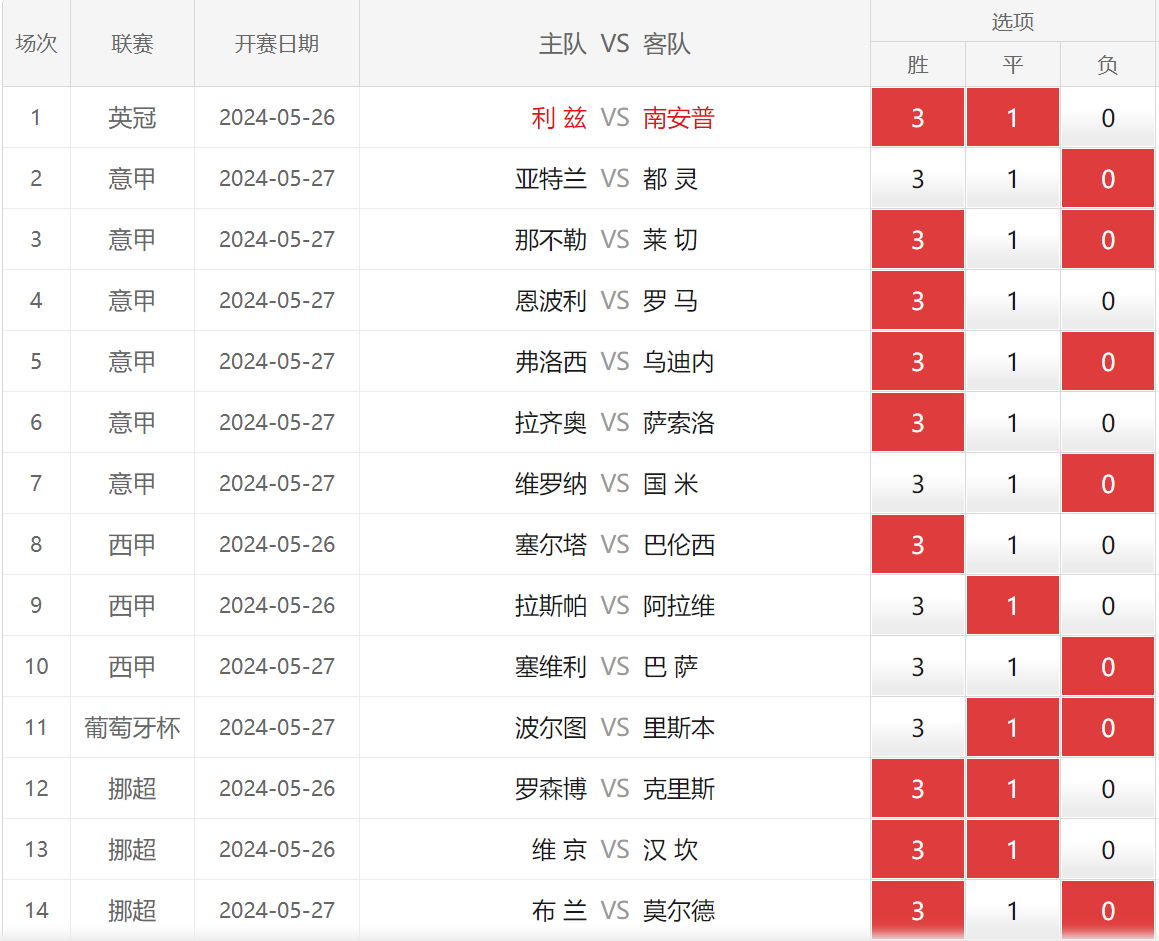Select win (3) for 波尔图 vs 里斯本
The height and width of the screenshot is (941, 1159).
point(917,727)
